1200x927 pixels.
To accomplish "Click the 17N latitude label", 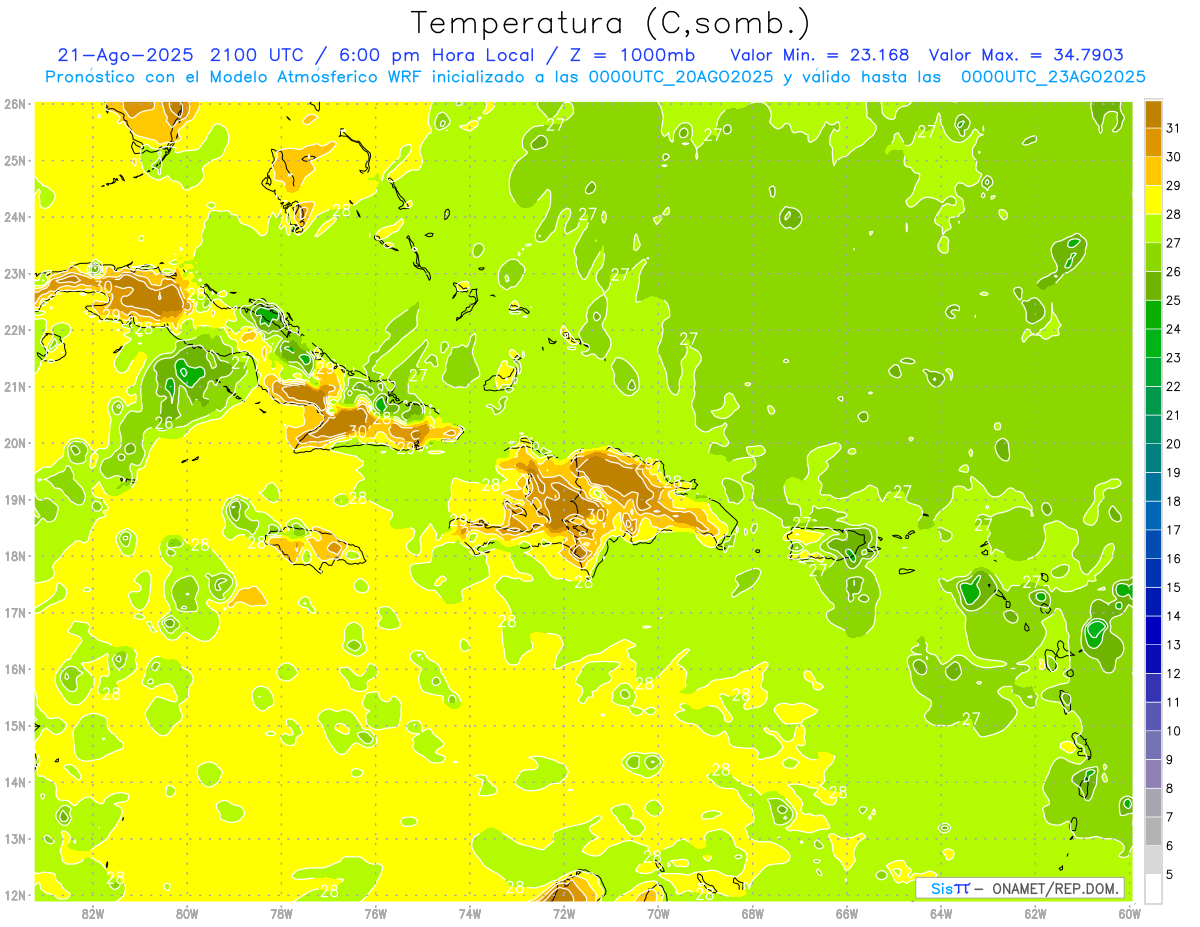I will tap(14, 612).
